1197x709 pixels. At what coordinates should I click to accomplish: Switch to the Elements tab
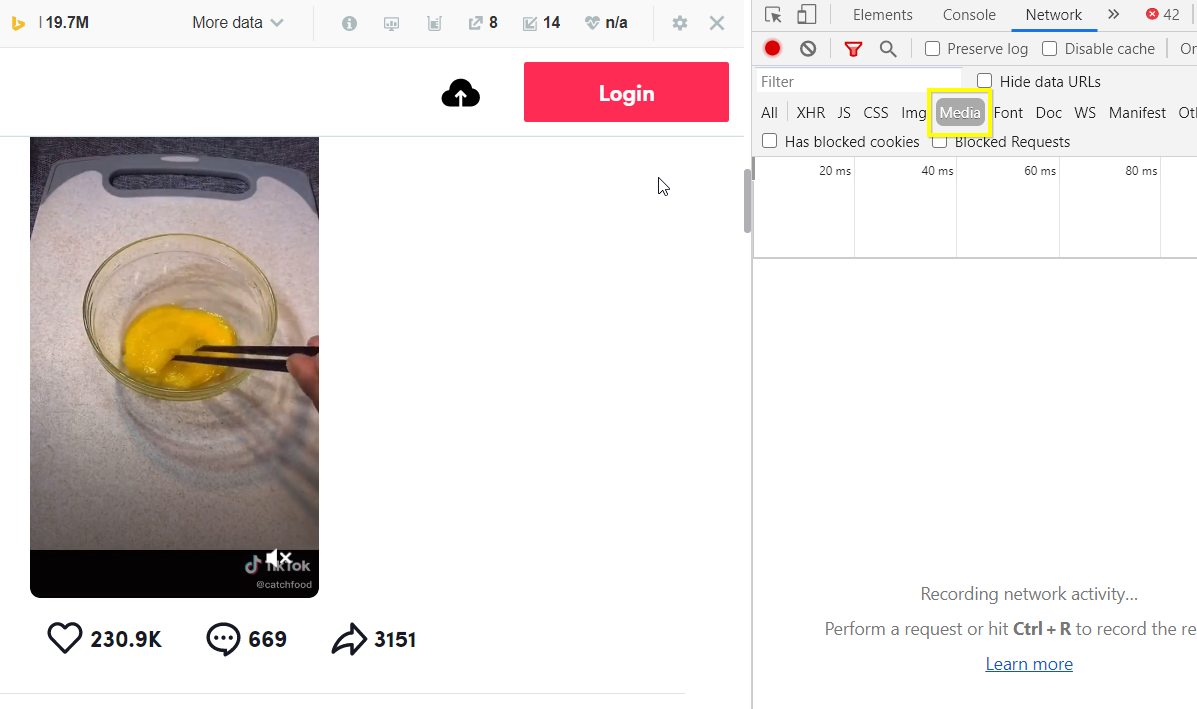(882, 15)
